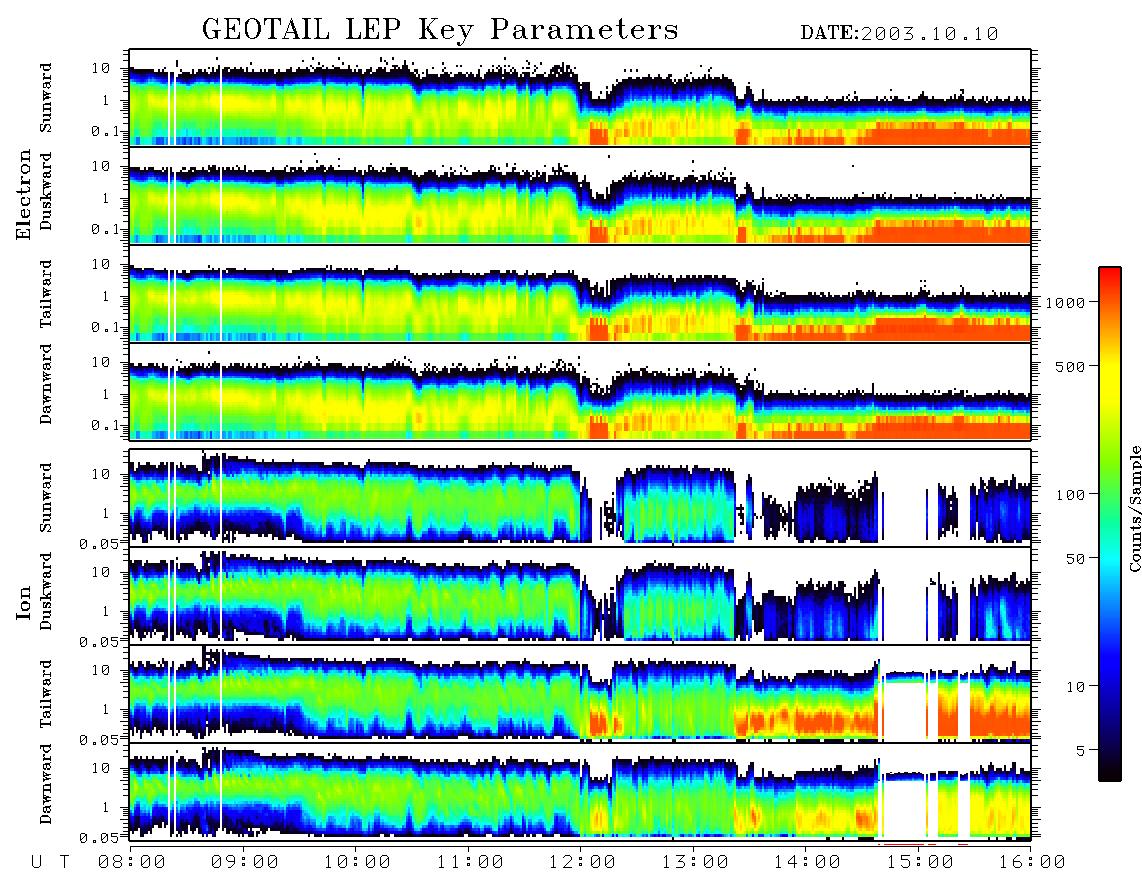Click the Ion Dawnward panel label
Image resolution: width=1142 pixels, height=880 pixels.
coord(46,784)
